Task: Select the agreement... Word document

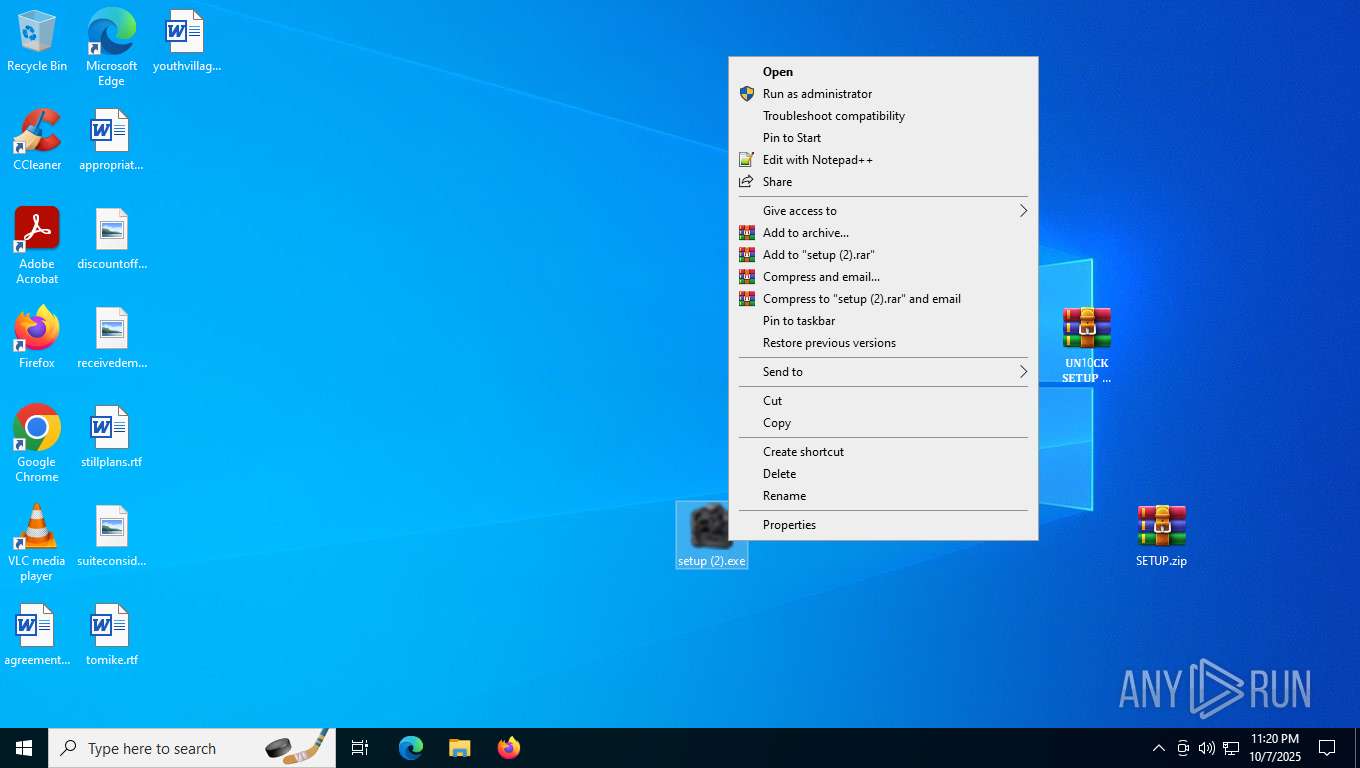Action: (37, 636)
